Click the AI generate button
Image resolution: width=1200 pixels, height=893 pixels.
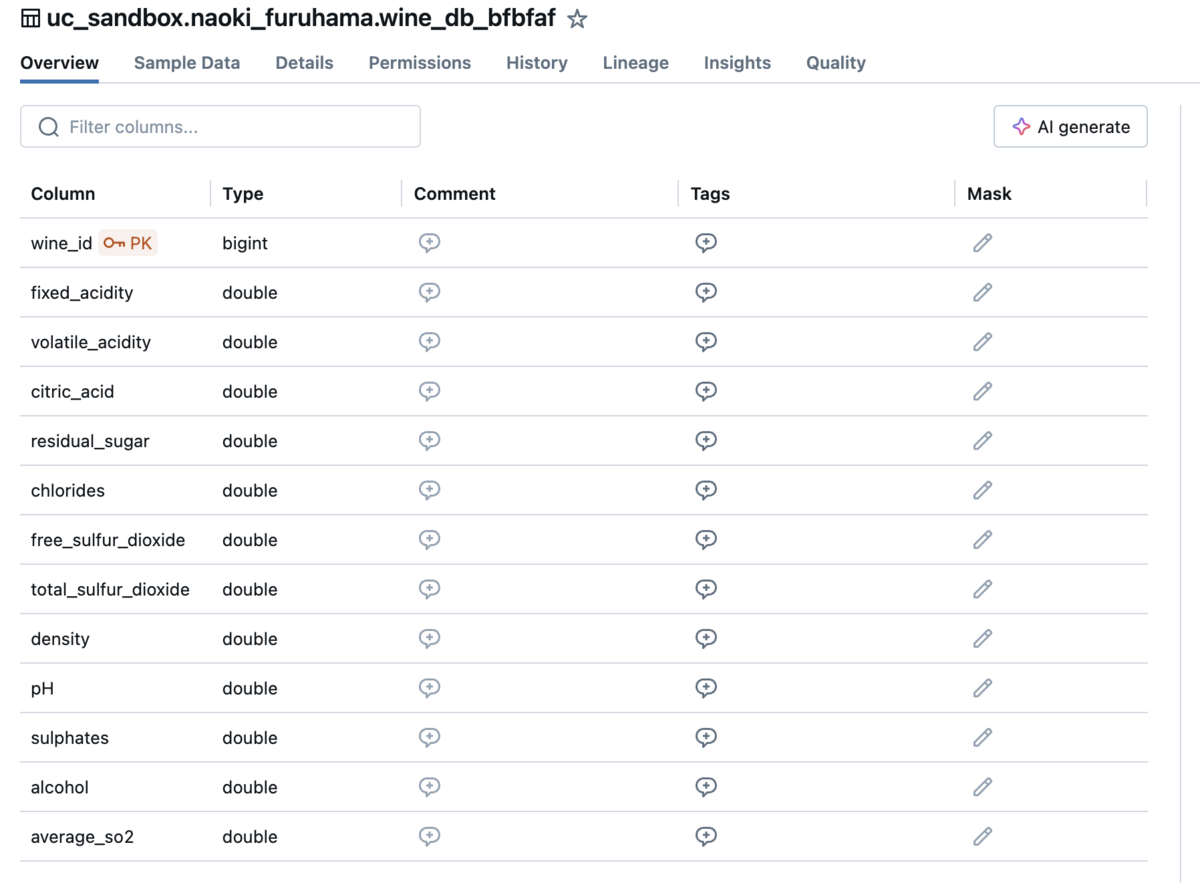point(1070,127)
